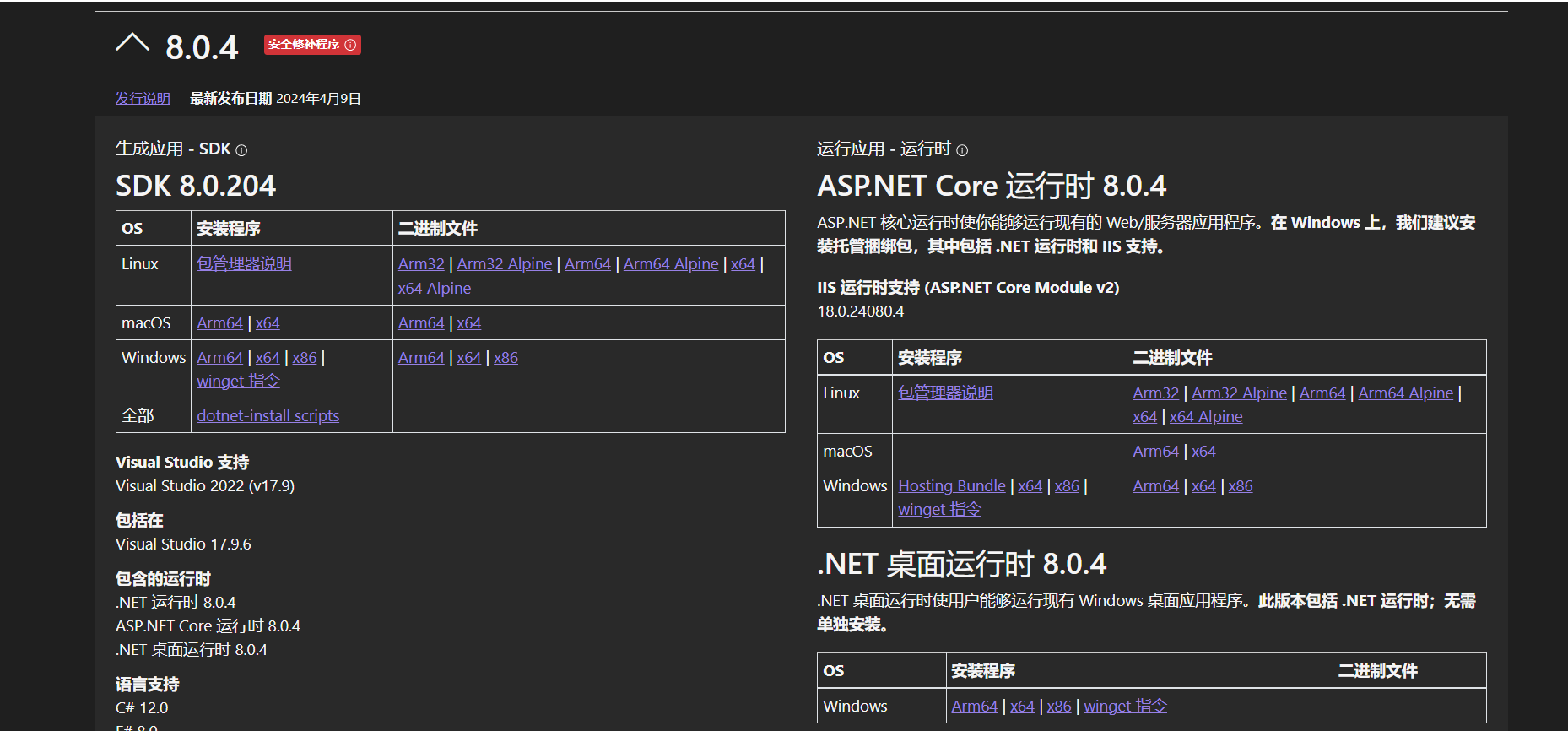The image size is (1568, 731).
Task: Download SDK Windows Arm64 installer
Action: [x=219, y=357]
